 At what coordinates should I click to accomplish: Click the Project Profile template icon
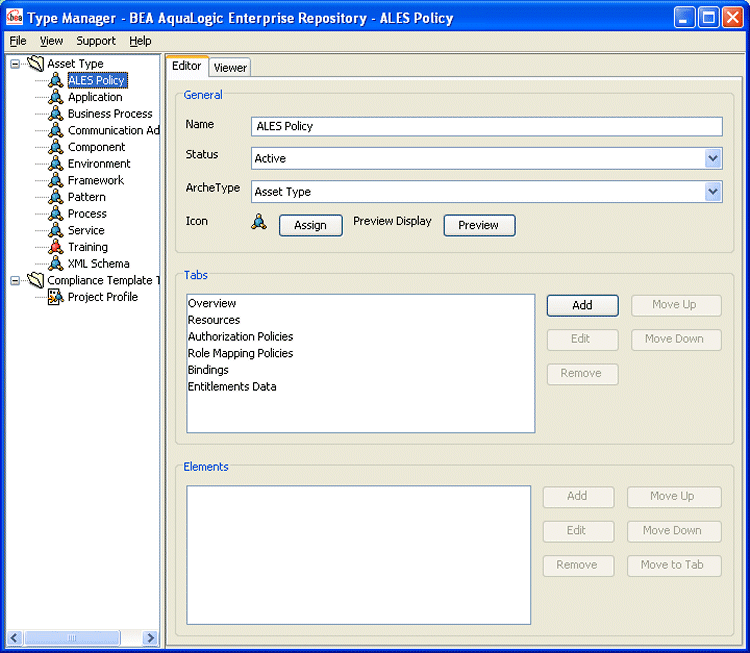click(x=56, y=297)
